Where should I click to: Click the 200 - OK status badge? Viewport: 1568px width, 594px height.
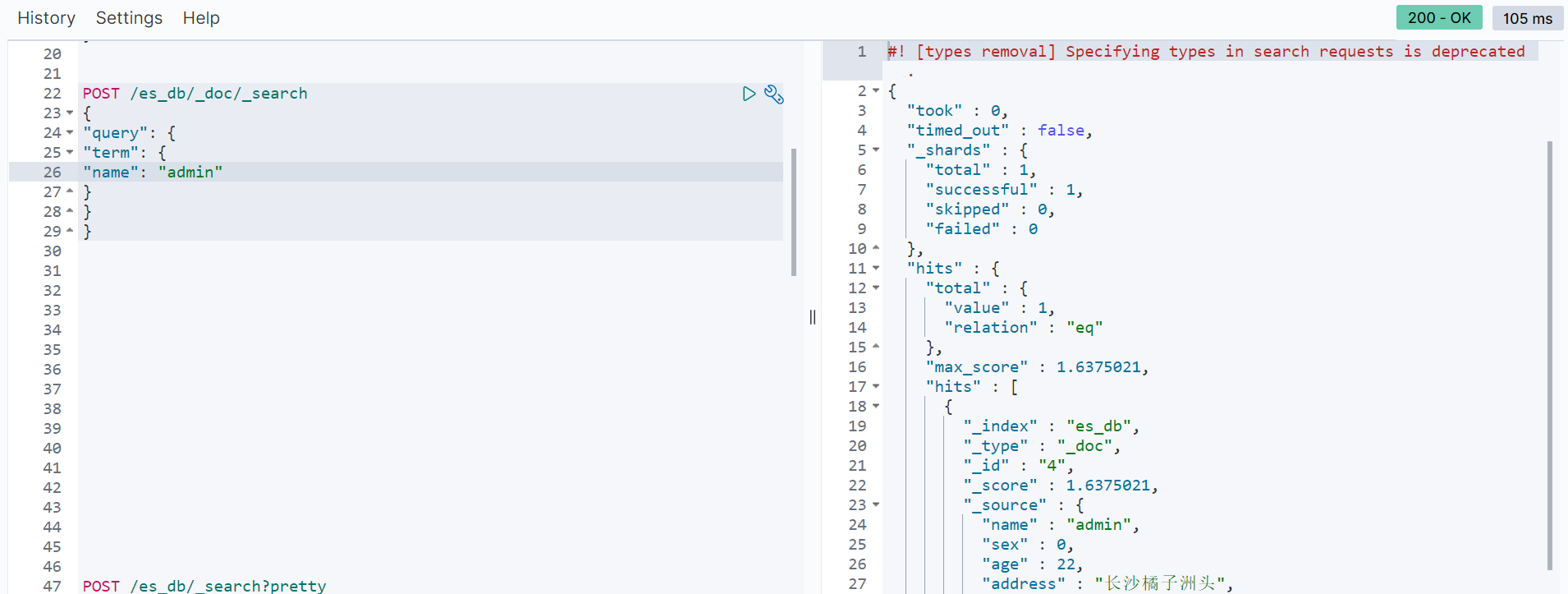[x=1439, y=18]
